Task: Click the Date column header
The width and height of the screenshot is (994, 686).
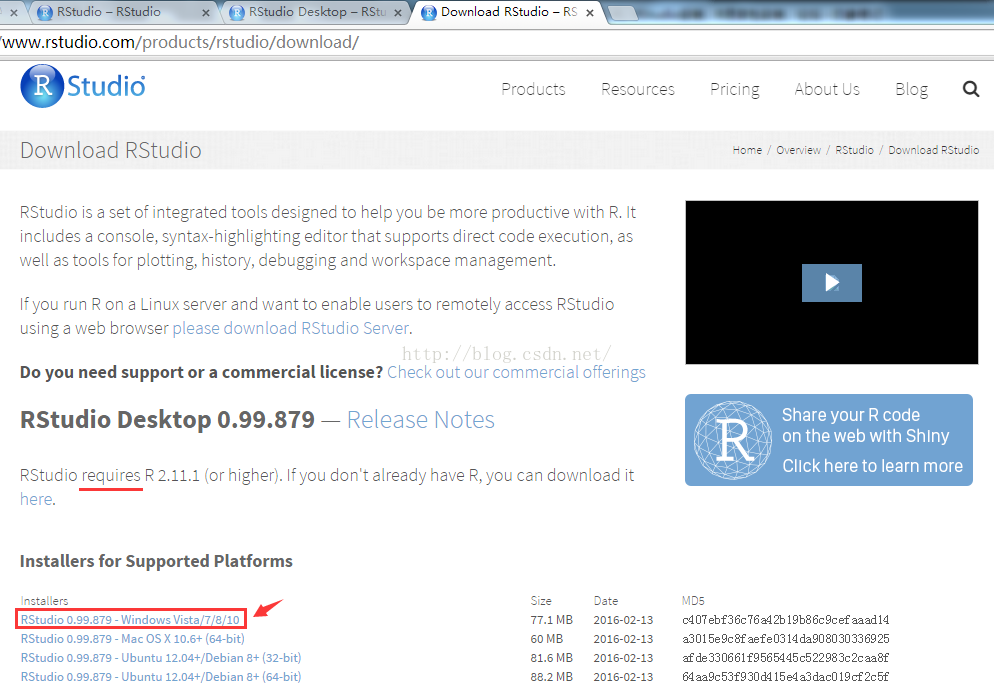Action: 605,600
